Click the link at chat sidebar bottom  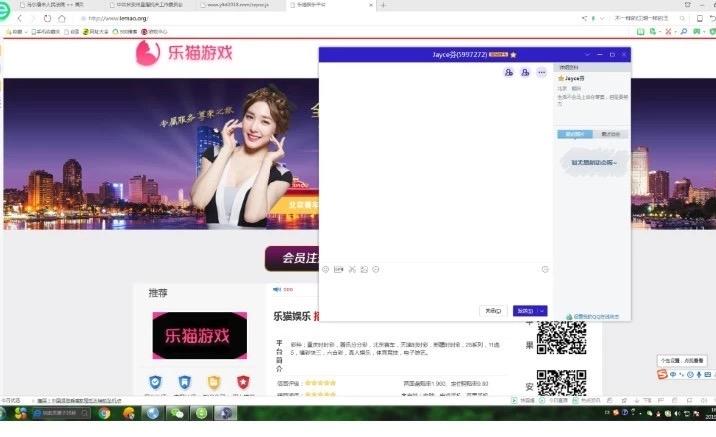click(x=593, y=316)
